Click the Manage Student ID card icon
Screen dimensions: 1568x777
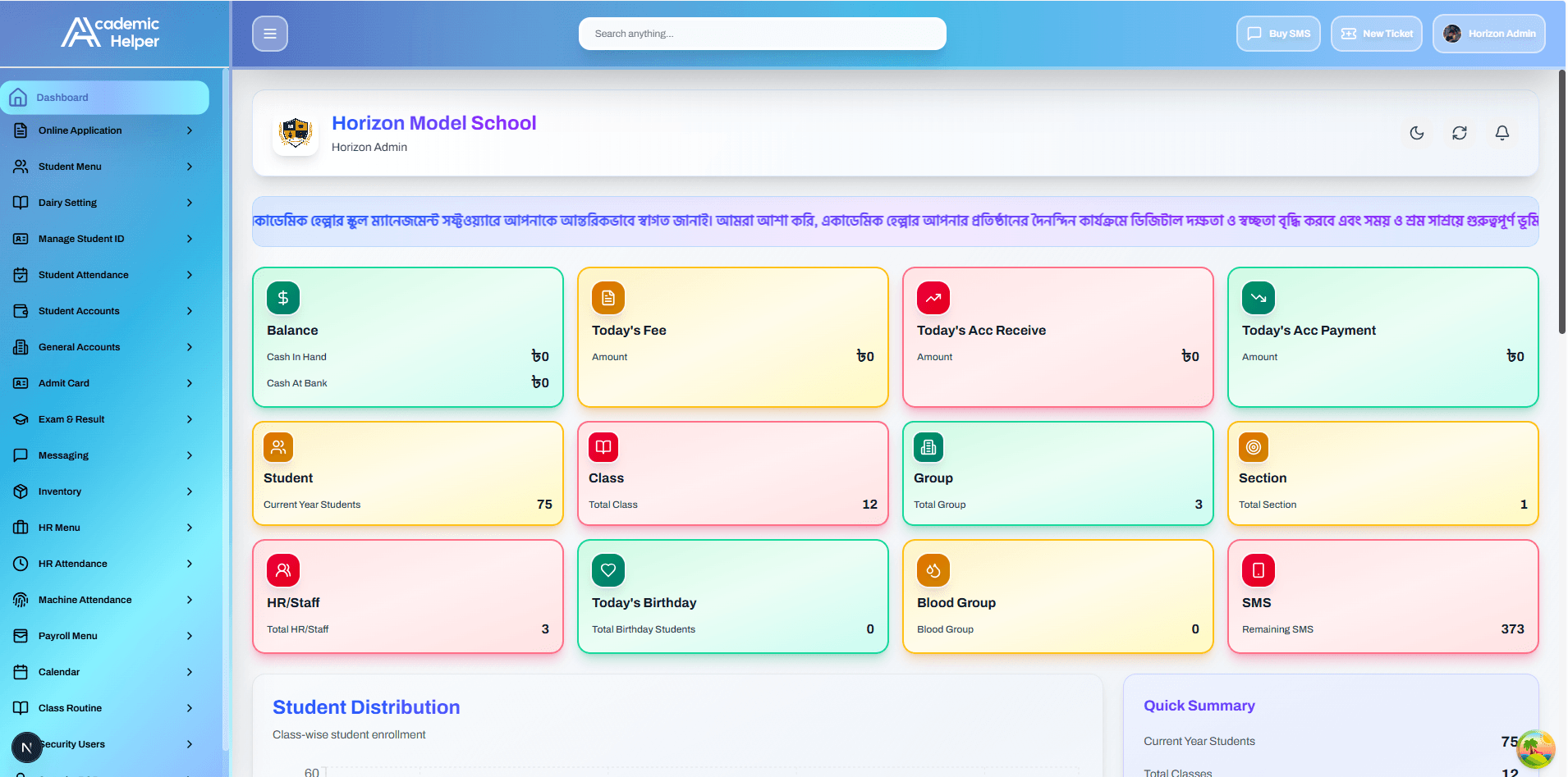point(21,239)
